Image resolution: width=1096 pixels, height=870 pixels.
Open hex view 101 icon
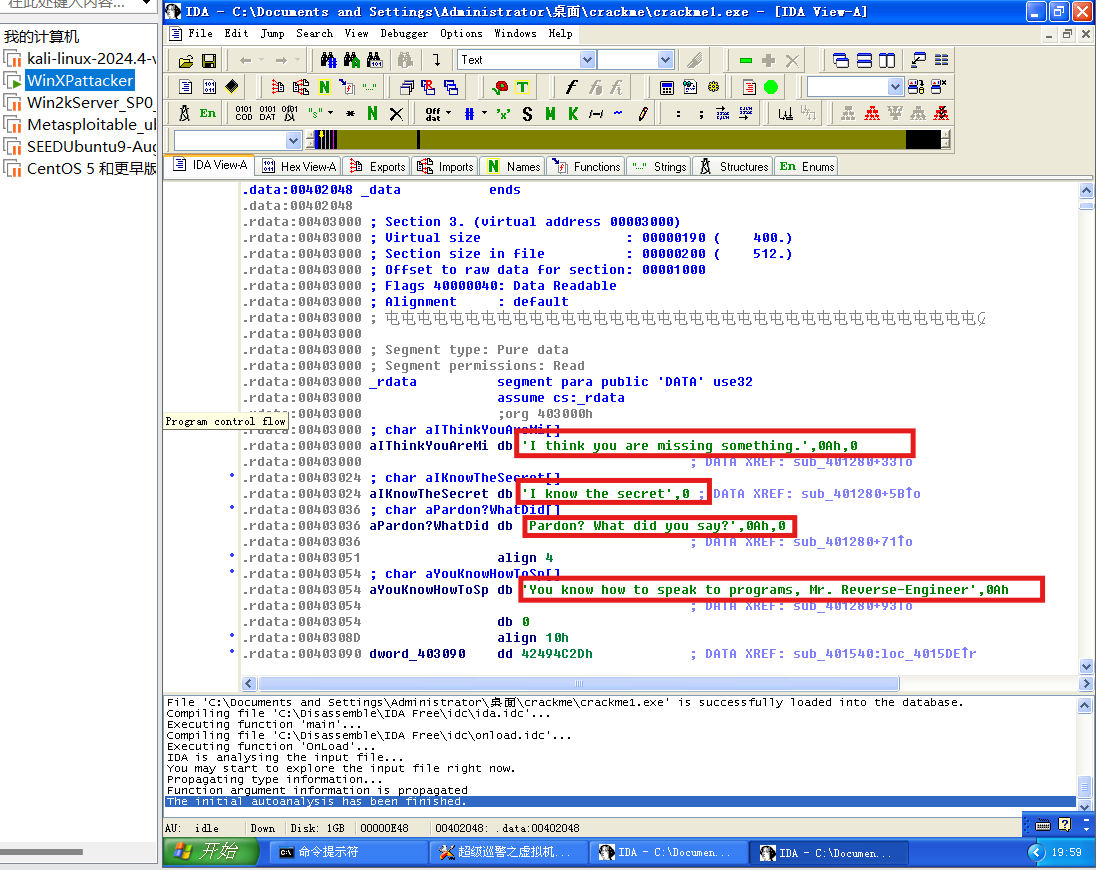209,87
